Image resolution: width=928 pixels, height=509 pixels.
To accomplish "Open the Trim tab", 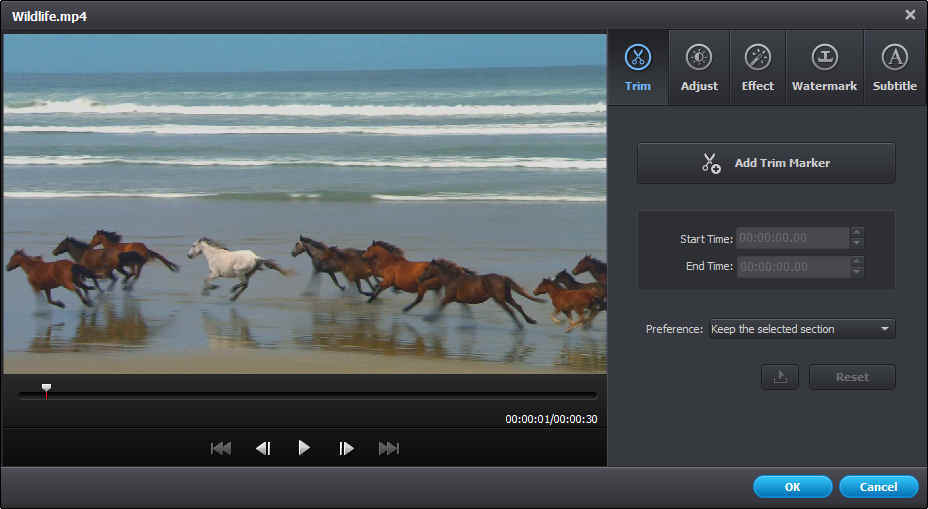I will [638, 67].
